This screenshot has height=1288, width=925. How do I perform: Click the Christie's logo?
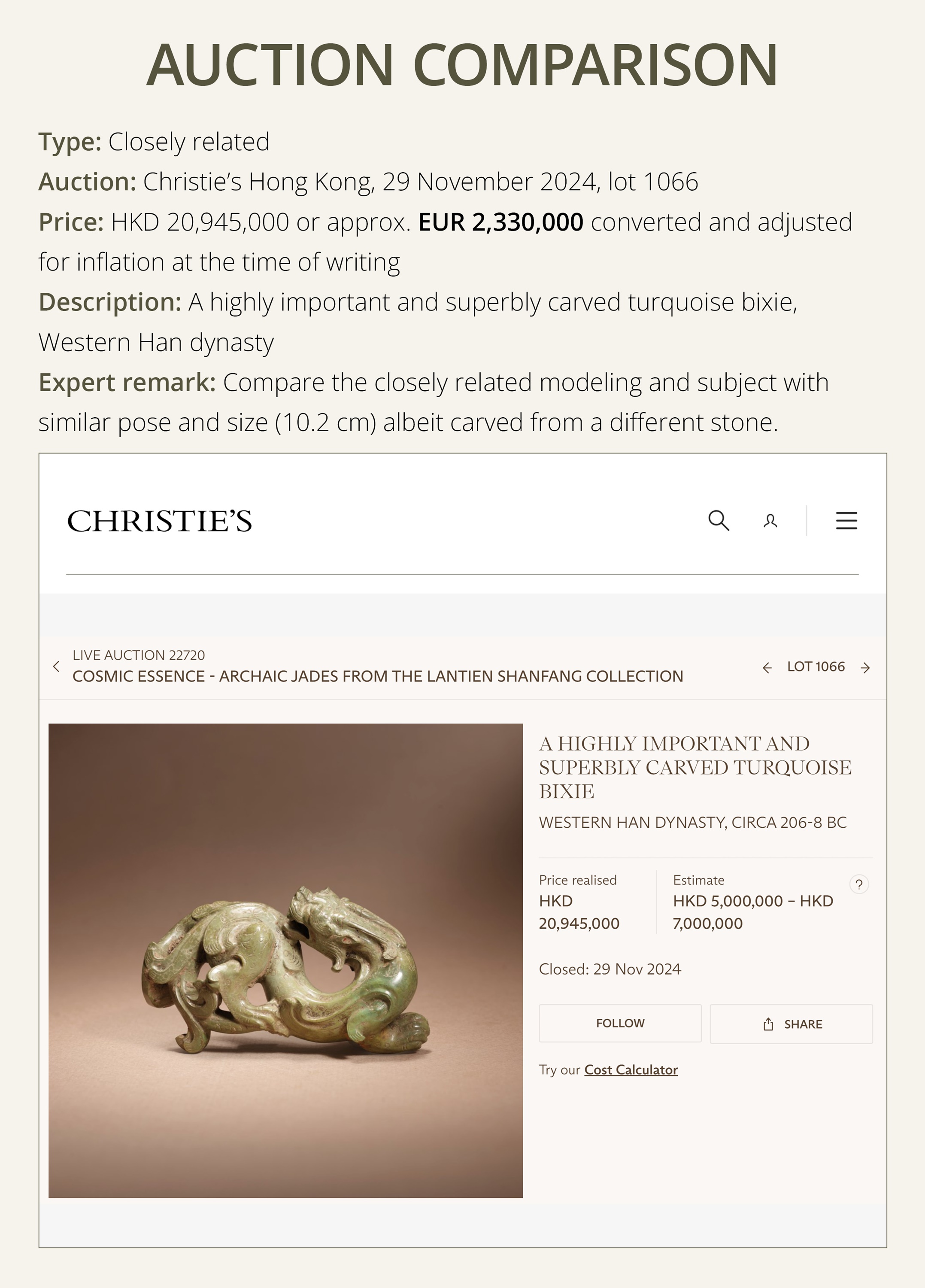point(160,521)
